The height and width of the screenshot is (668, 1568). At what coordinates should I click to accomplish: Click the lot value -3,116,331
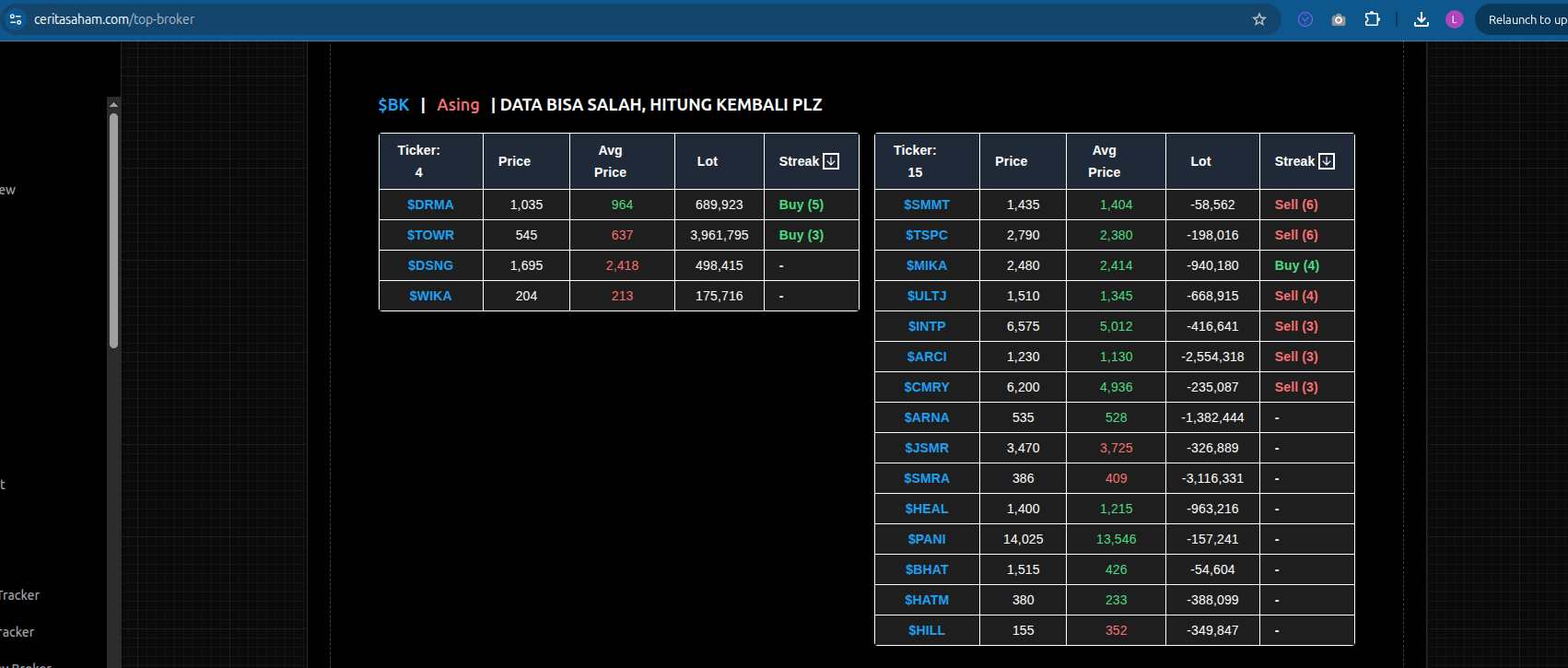pos(1212,478)
